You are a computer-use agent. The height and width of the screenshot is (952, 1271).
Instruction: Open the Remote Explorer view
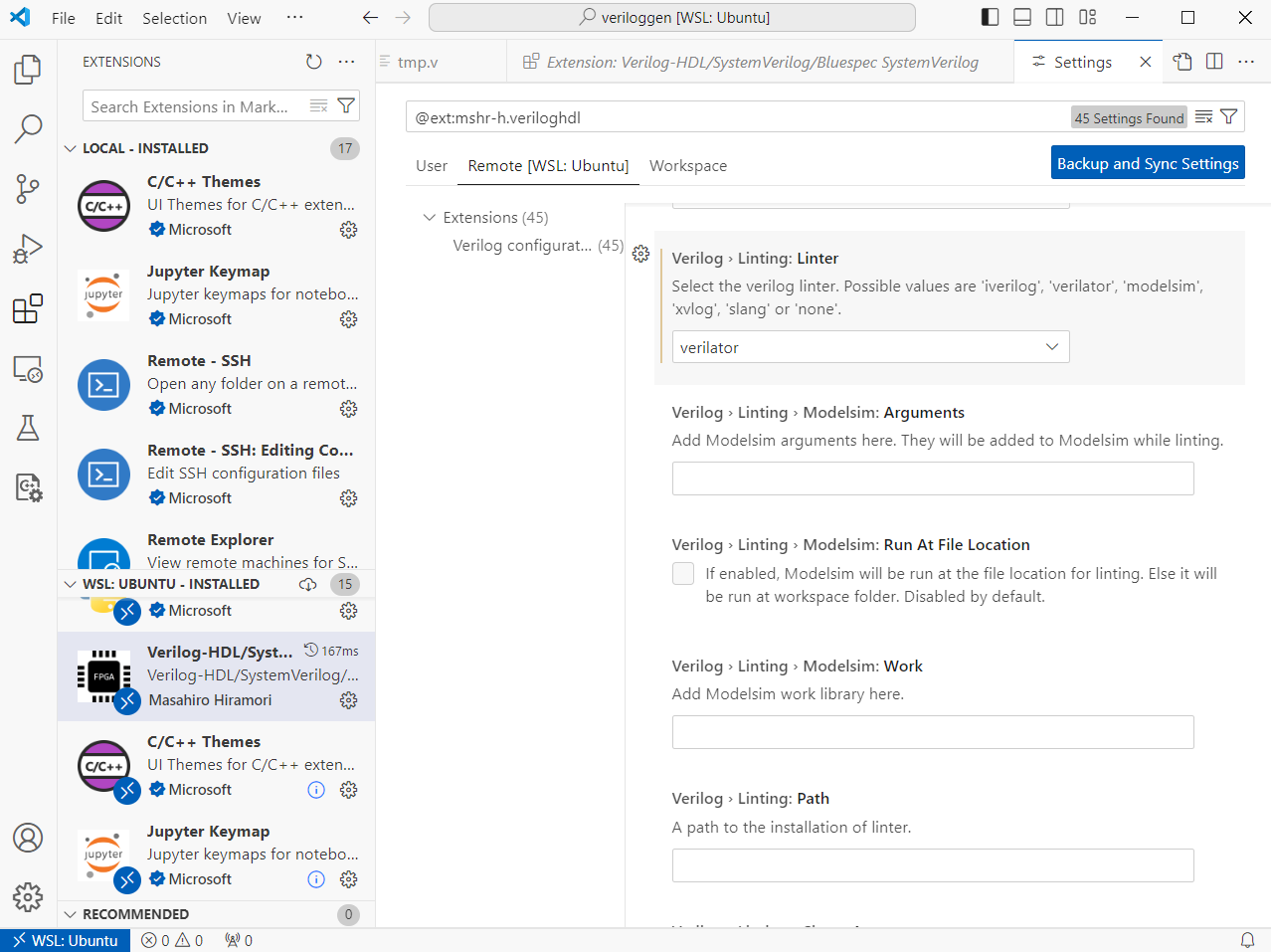(x=28, y=369)
